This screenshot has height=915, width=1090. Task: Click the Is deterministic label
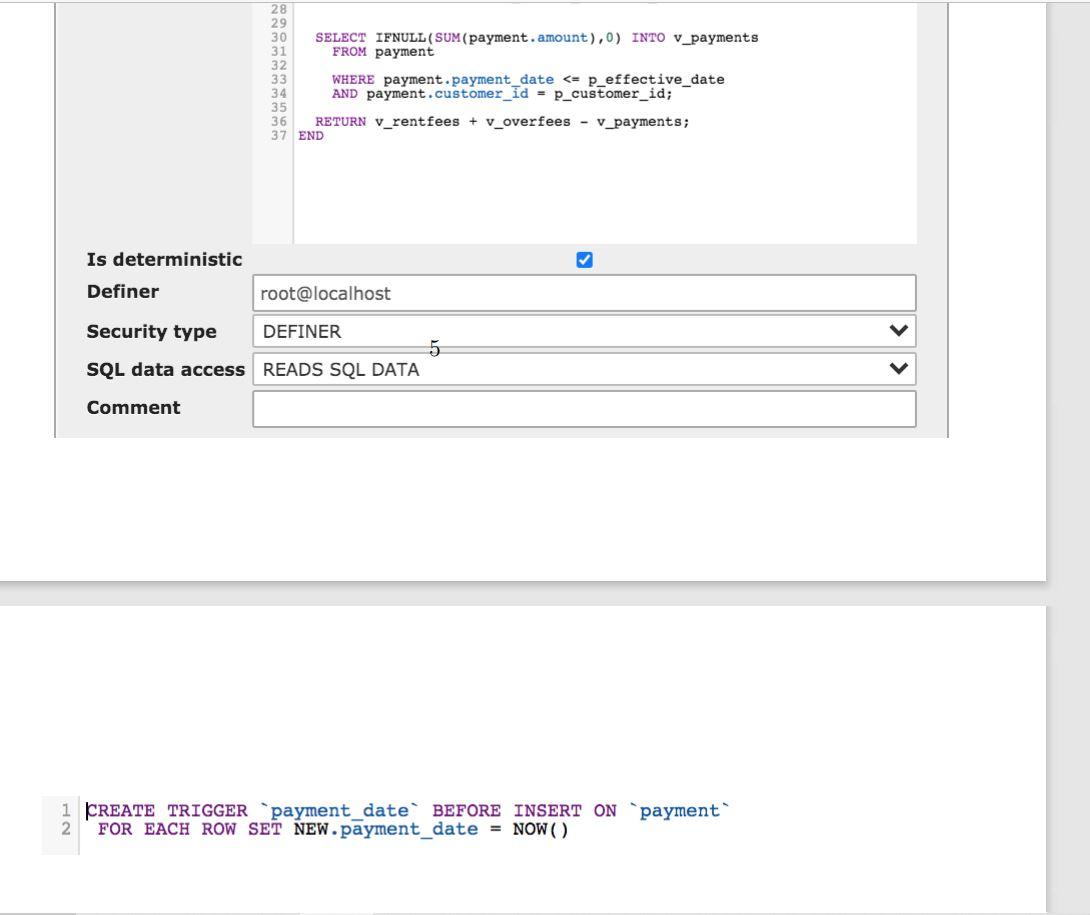[x=165, y=259]
